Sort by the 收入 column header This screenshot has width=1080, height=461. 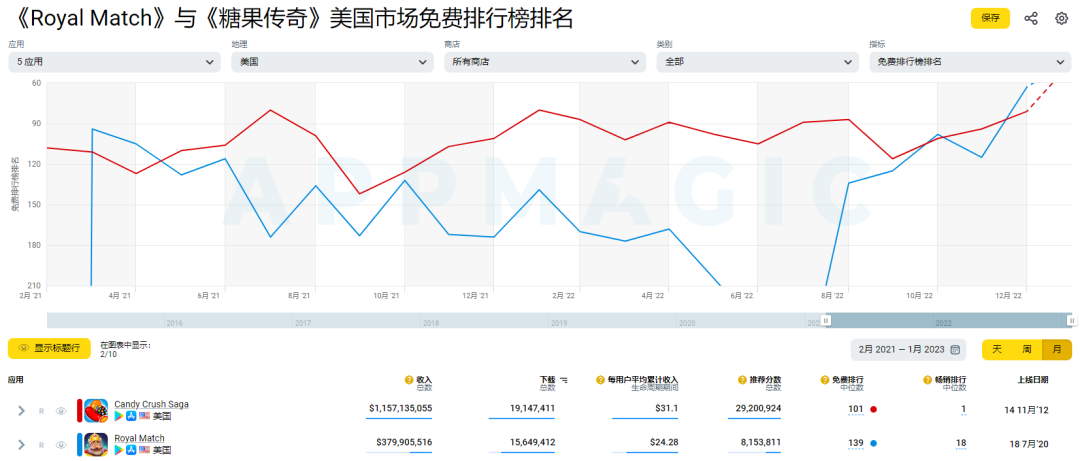[424, 380]
